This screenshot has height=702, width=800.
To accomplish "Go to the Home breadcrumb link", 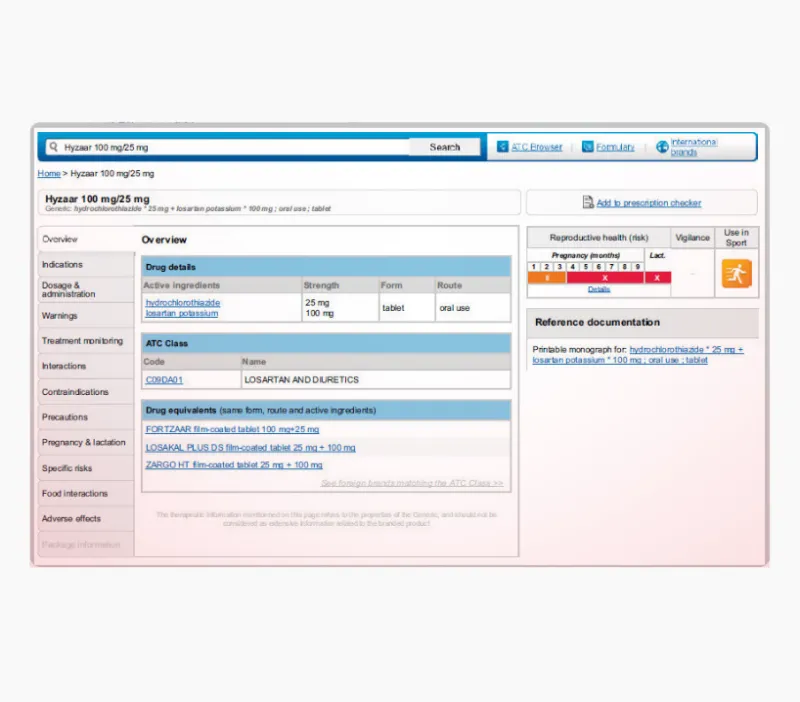I will click(x=49, y=173).
